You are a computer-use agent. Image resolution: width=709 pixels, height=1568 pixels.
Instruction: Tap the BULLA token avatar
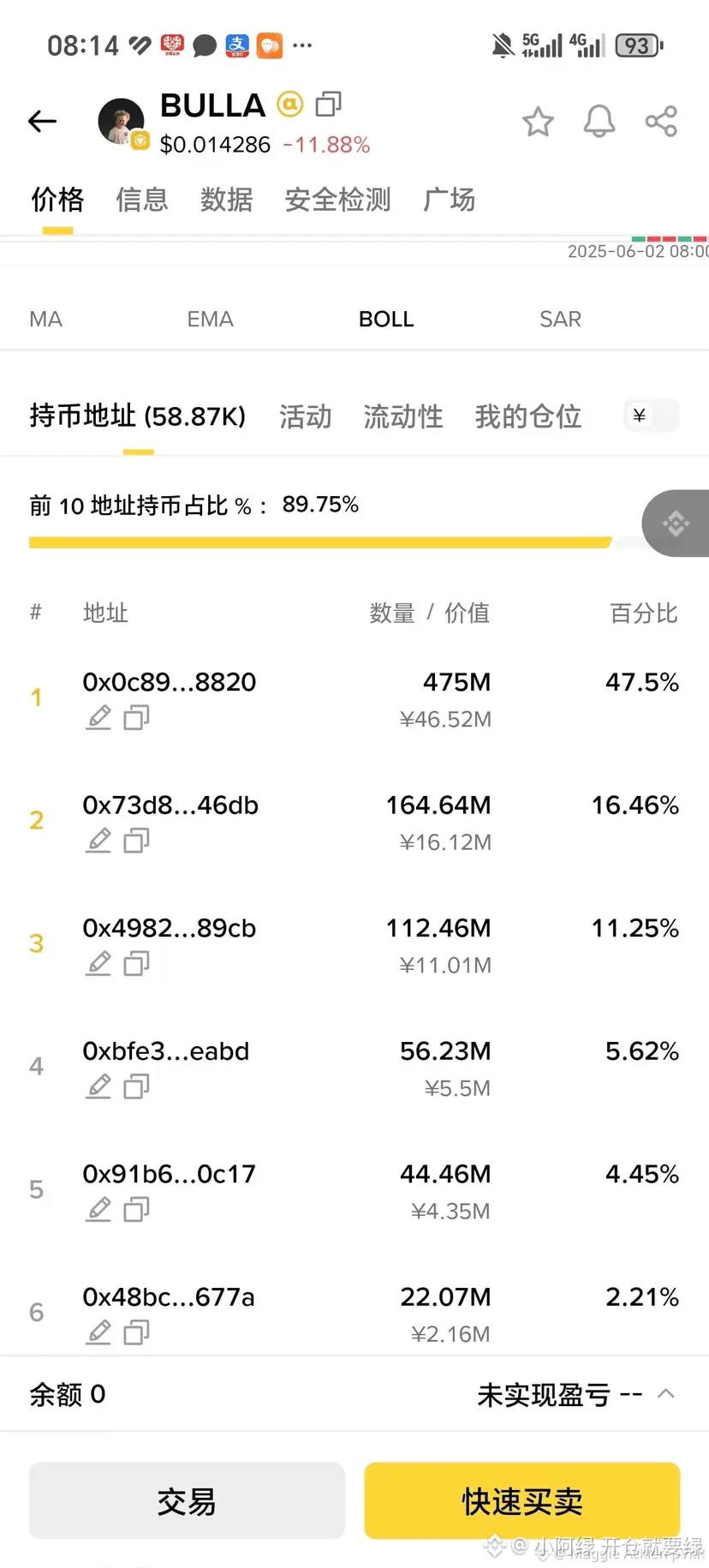point(121,122)
